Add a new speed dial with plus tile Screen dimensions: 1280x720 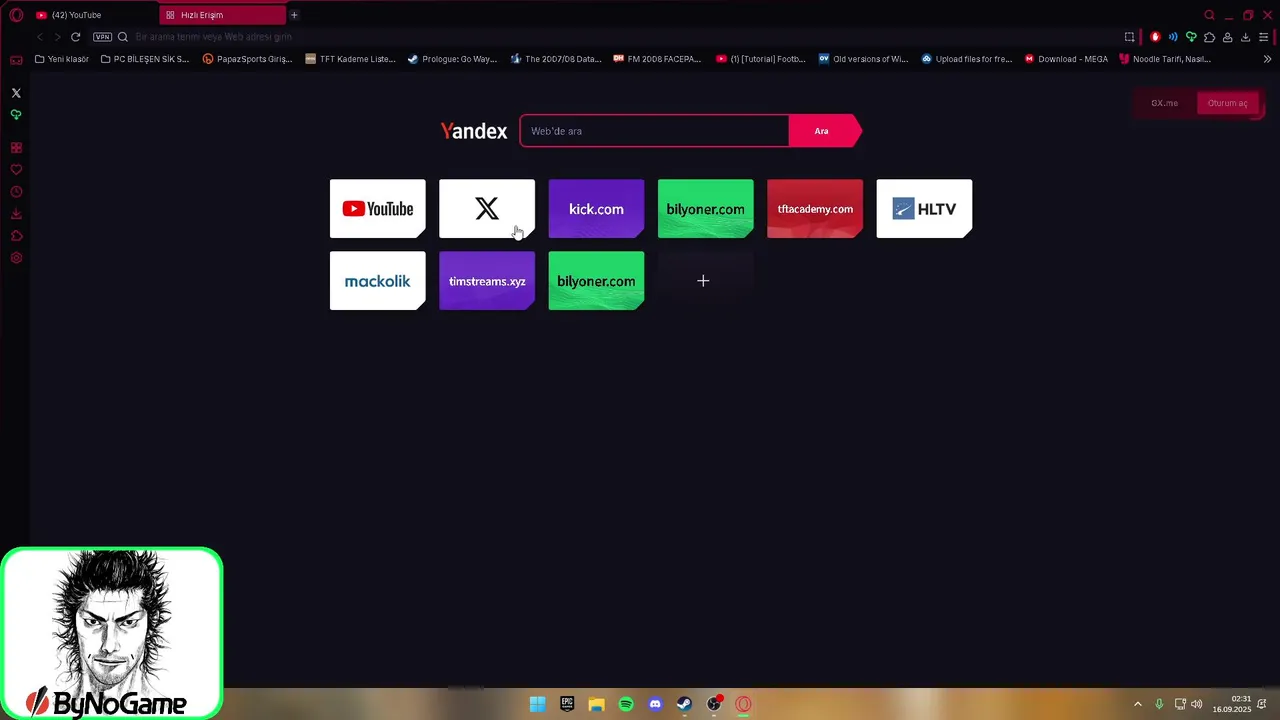point(704,281)
